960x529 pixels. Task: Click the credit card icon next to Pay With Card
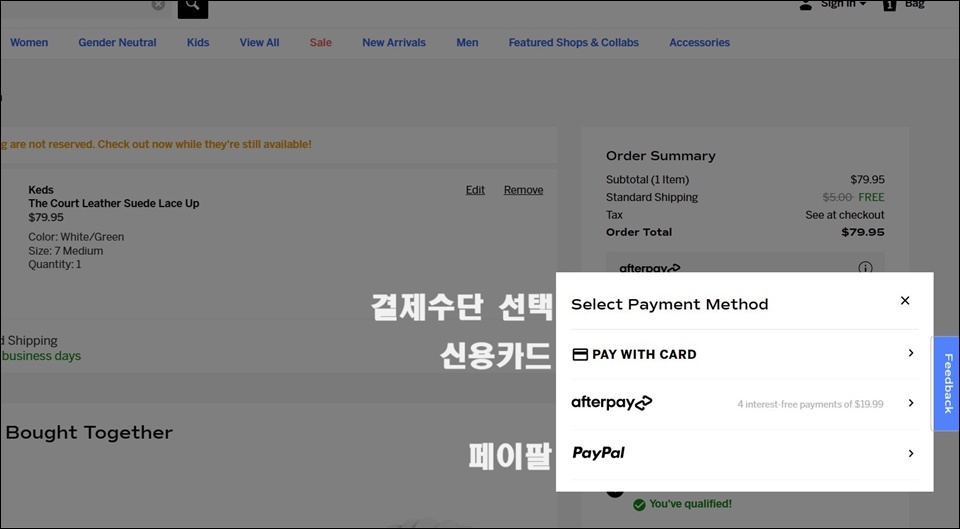[580, 355]
